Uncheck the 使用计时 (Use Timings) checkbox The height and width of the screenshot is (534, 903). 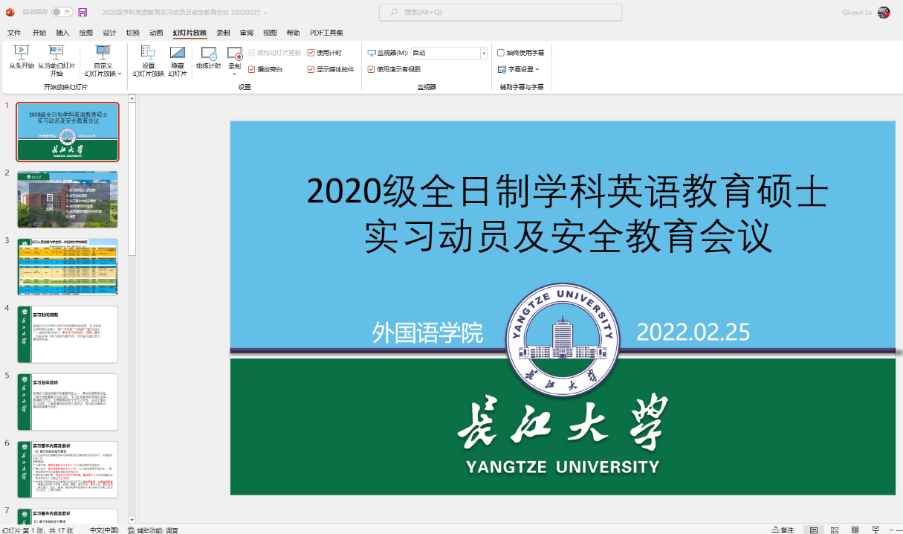point(311,53)
